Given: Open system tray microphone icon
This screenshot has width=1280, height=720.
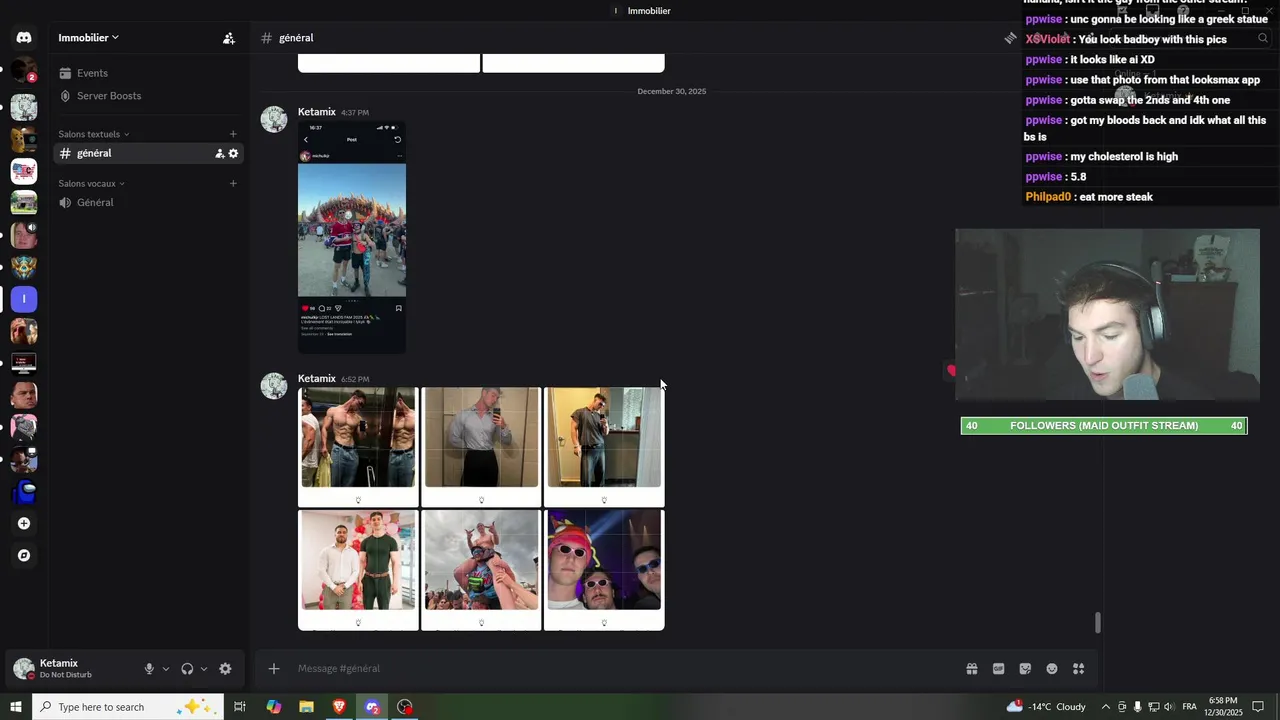Looking at the screenshot, I should [x=1137, y=707].
